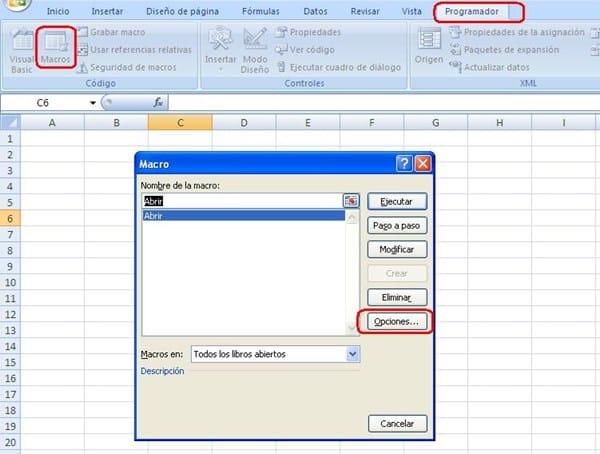Click the Macros ribbon button
This screenshot has height=454, width=600.
coord(56,48)
